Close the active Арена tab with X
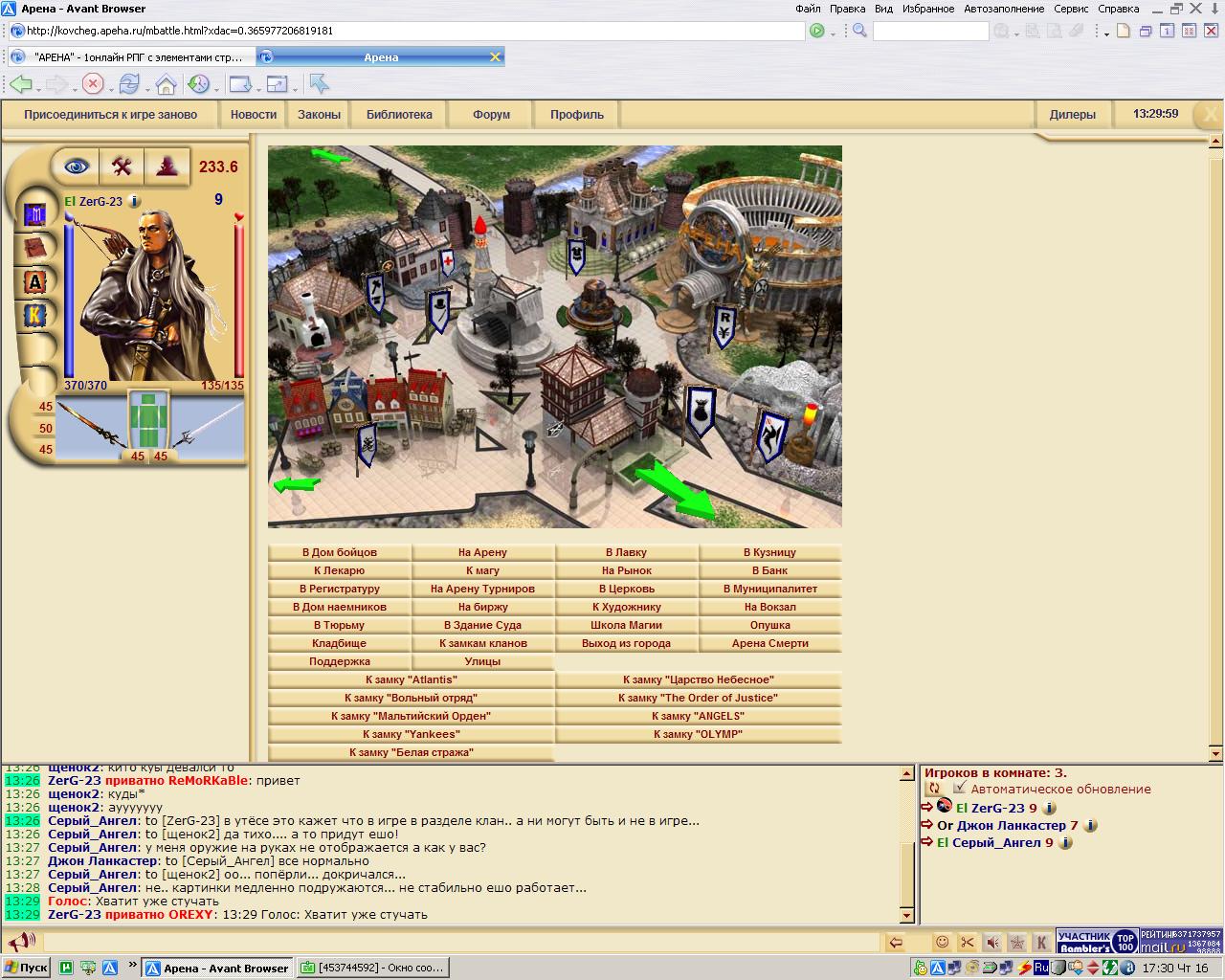The height and width of the screenshot is (980, 1225). tap(495, 57)
